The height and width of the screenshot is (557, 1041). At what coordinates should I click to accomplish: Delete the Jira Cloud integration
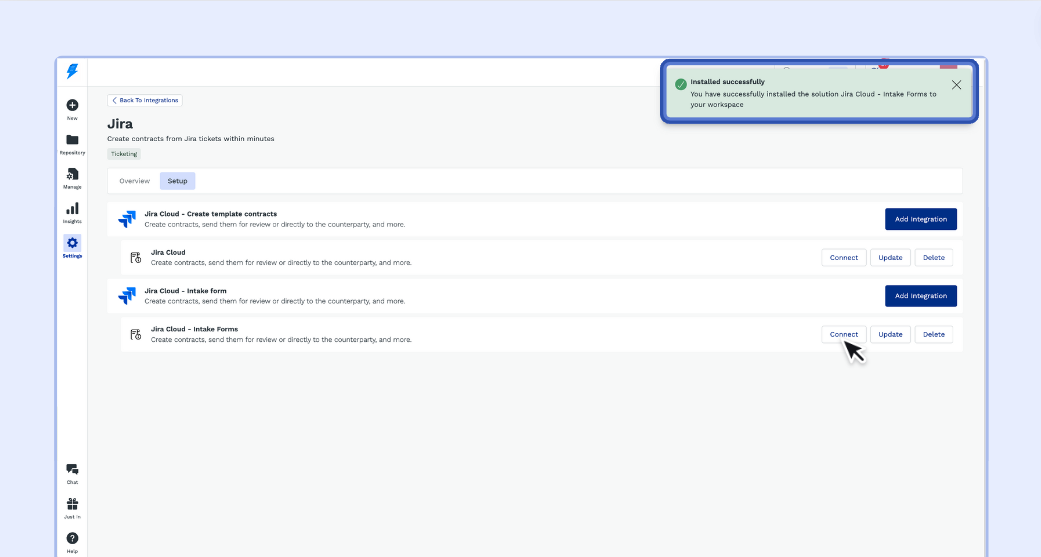pyautogui.click(x=933, y=258)
